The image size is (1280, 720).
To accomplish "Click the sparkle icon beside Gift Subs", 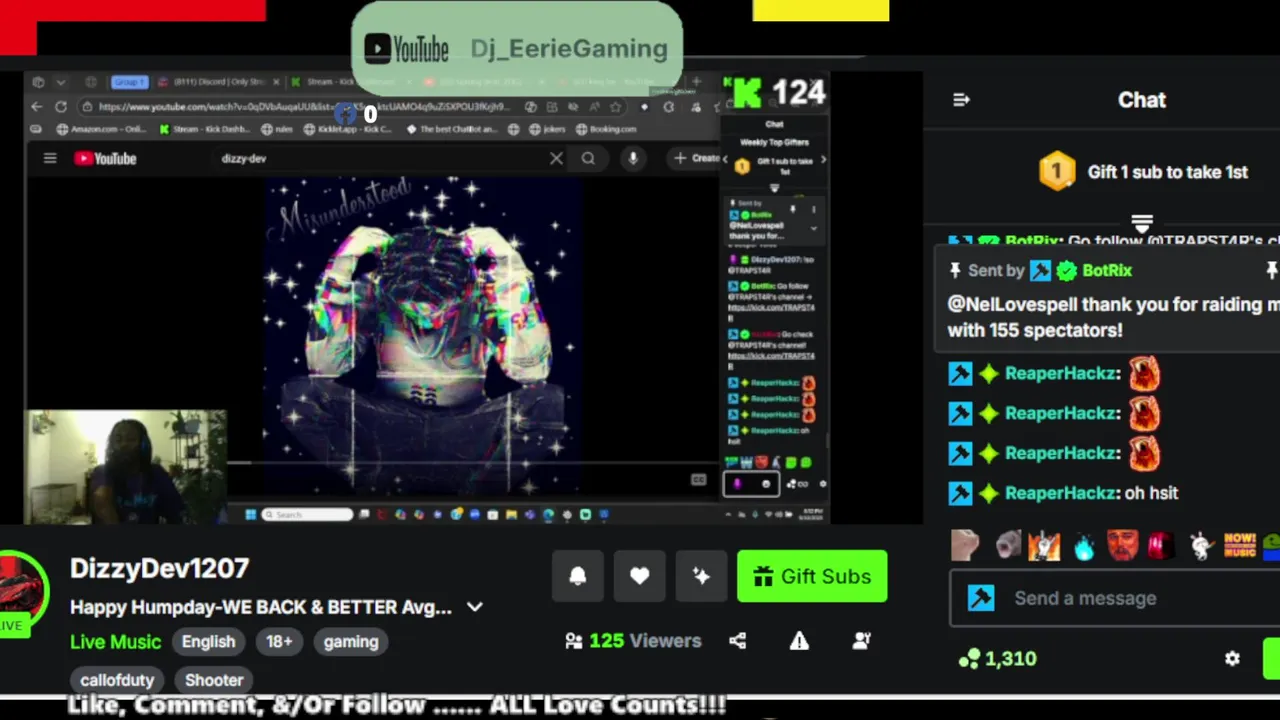I will coord(701,576).
